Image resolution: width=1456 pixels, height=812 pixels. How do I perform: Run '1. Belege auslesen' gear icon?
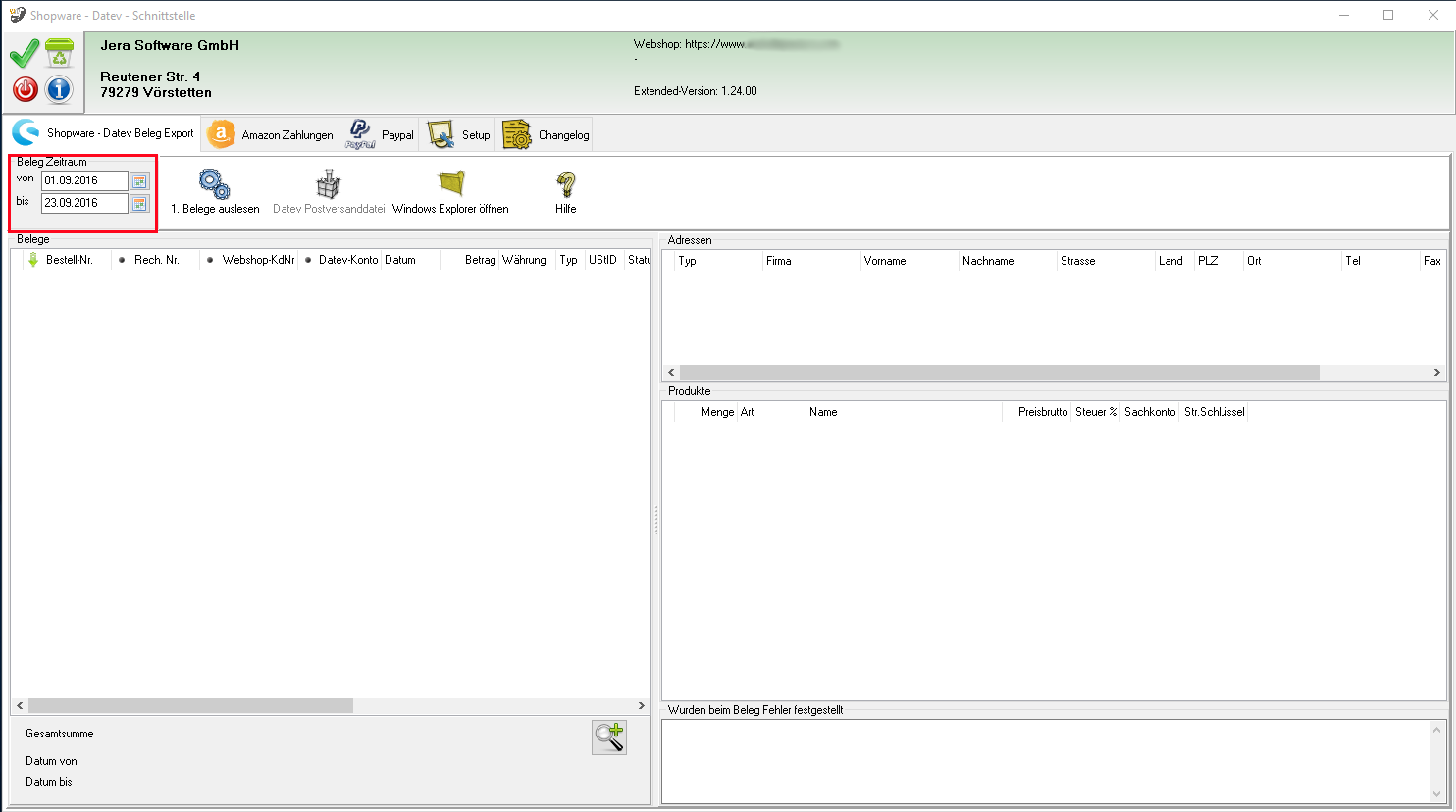pos(214,184)
